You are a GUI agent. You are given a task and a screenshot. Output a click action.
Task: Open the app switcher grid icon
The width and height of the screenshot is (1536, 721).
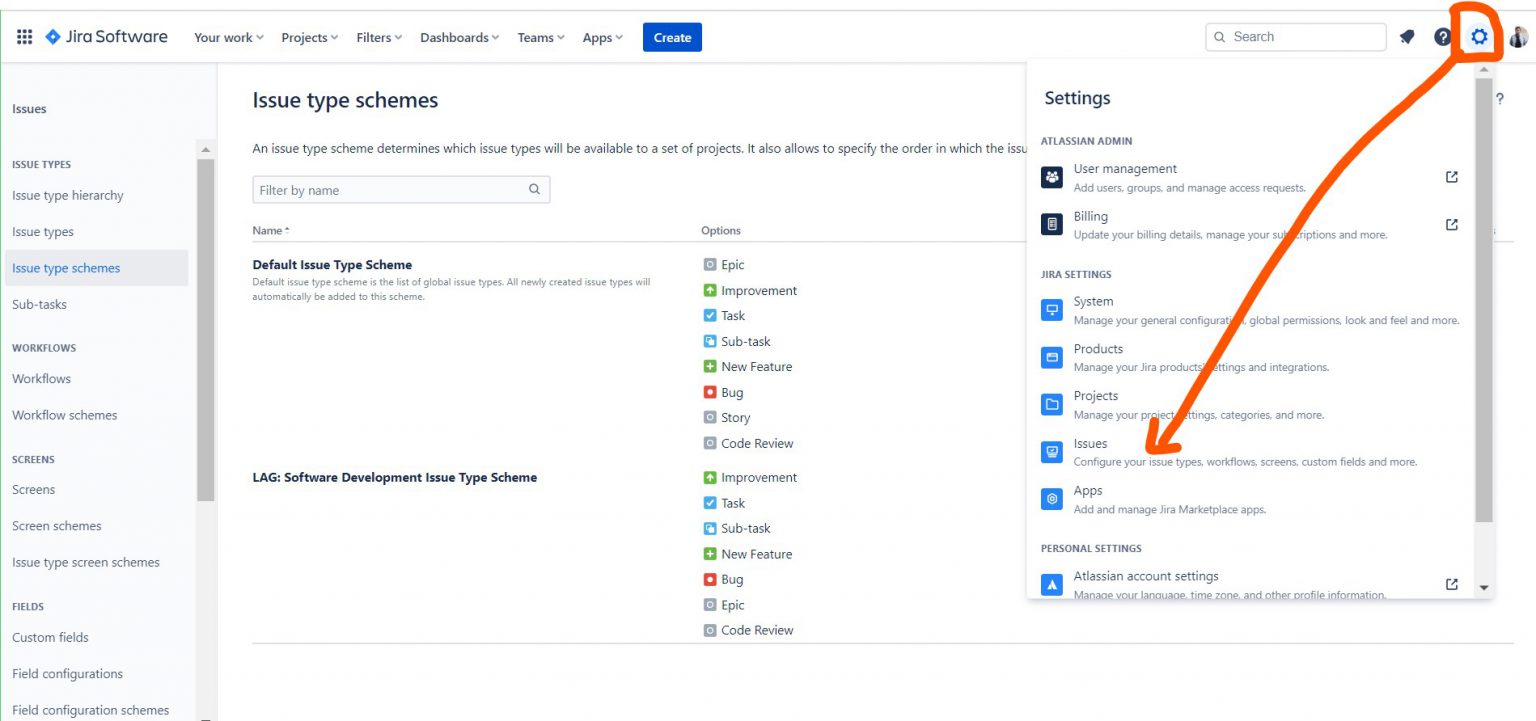pos(24,37)
